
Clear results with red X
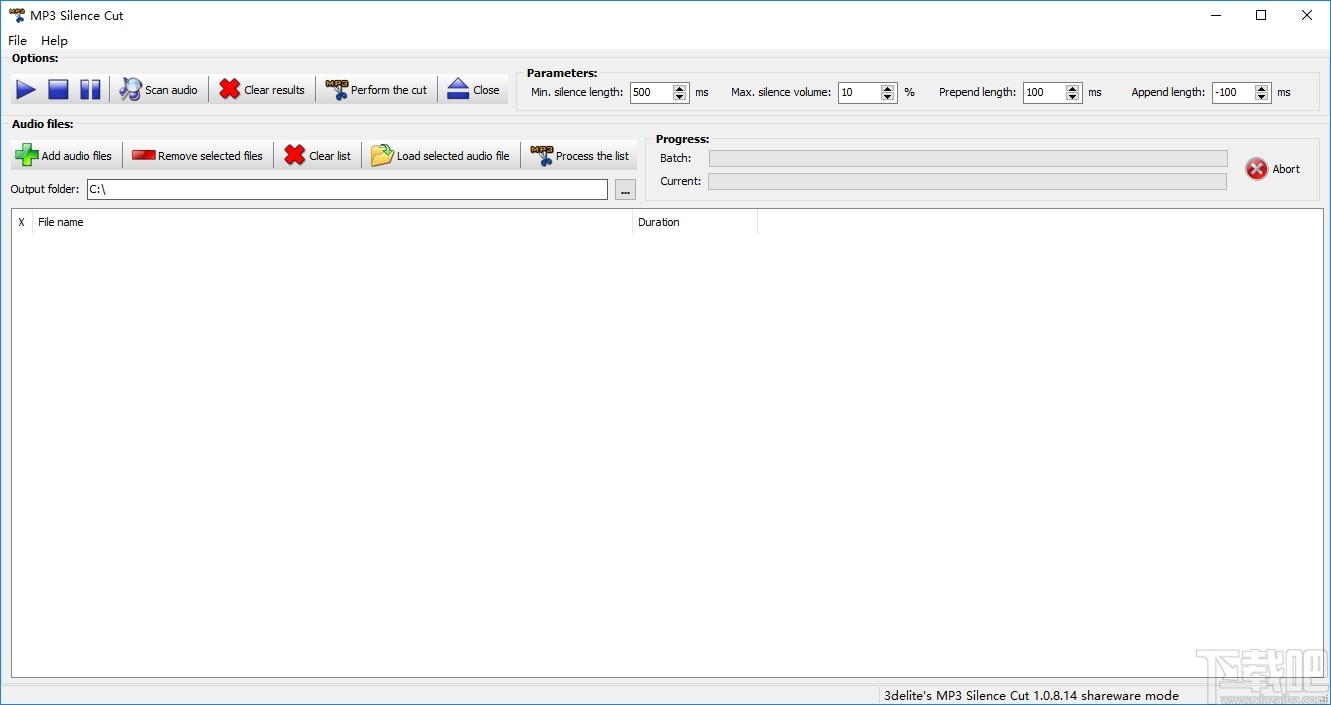(x=262, y=90)
